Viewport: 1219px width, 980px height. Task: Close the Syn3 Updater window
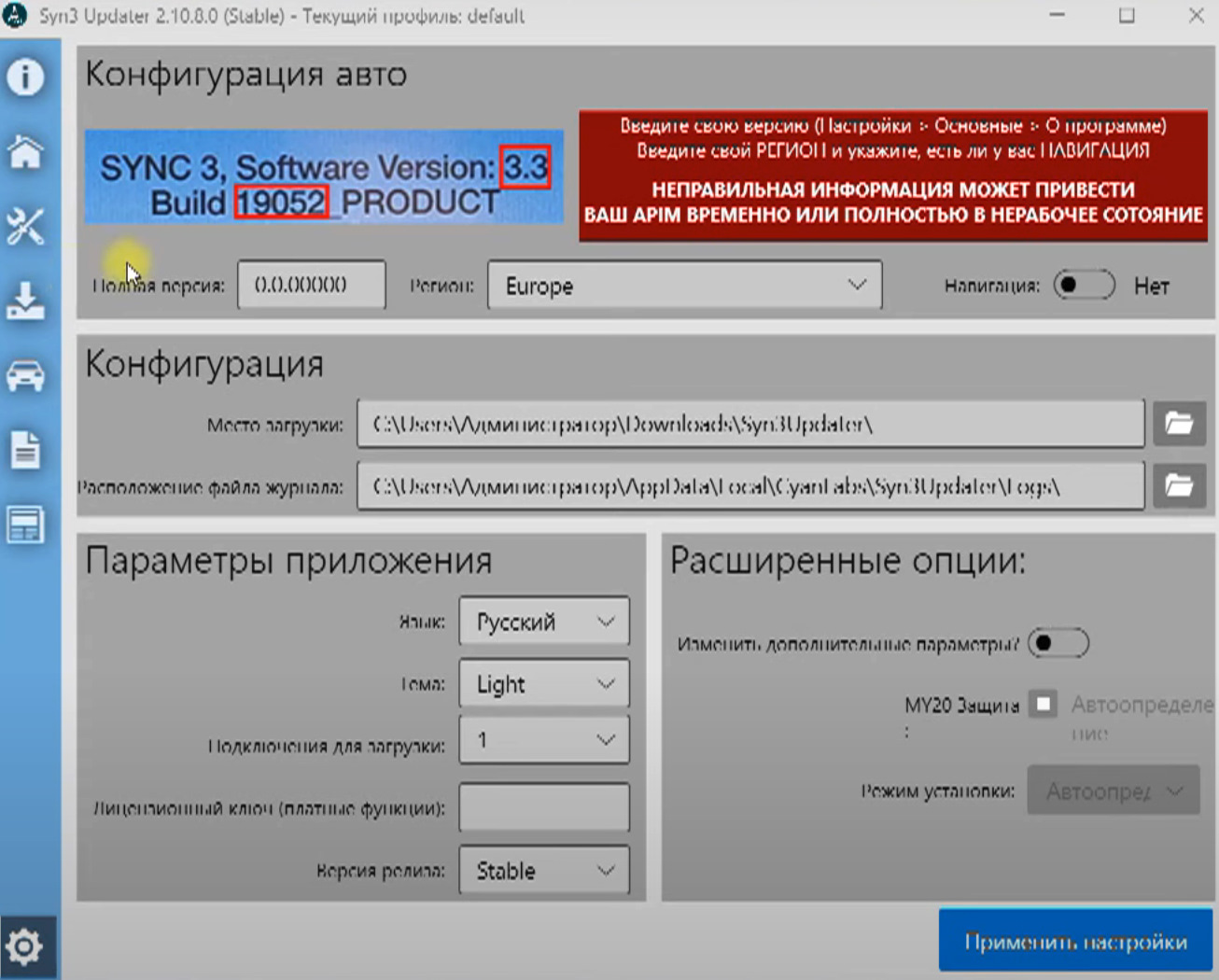(1196, 16)
